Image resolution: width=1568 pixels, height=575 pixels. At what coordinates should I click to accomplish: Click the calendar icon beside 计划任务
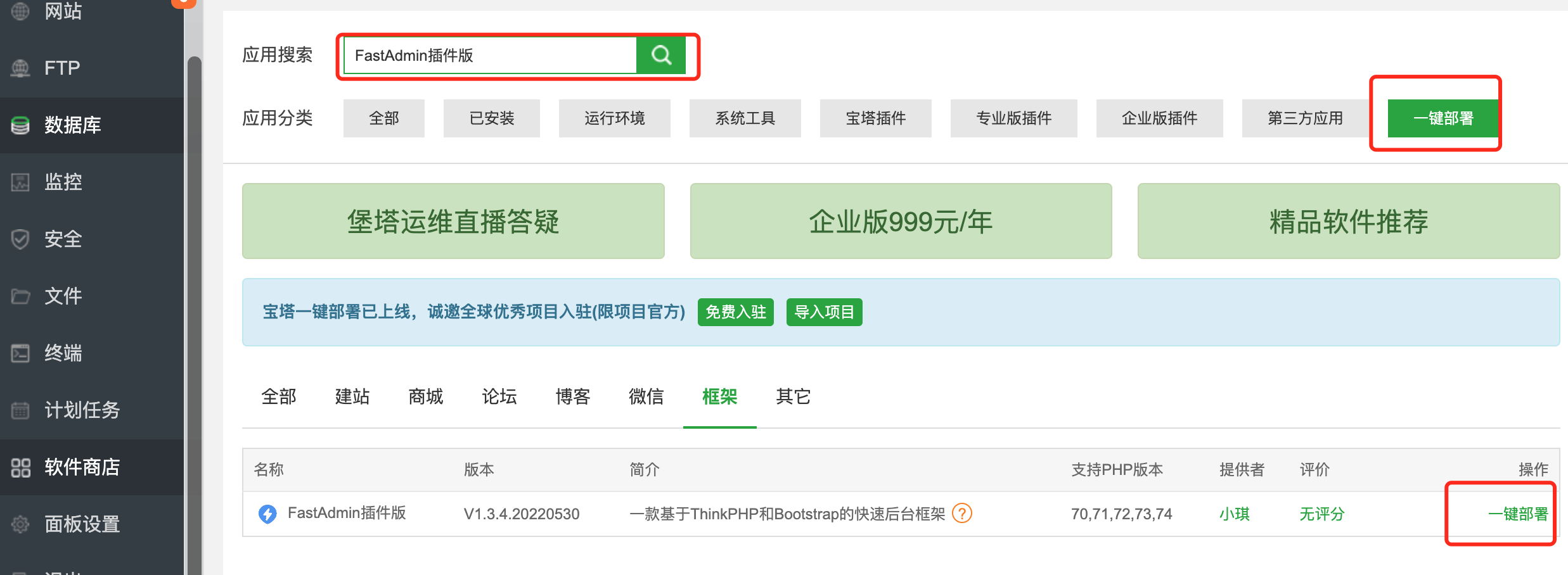[20, 410]
